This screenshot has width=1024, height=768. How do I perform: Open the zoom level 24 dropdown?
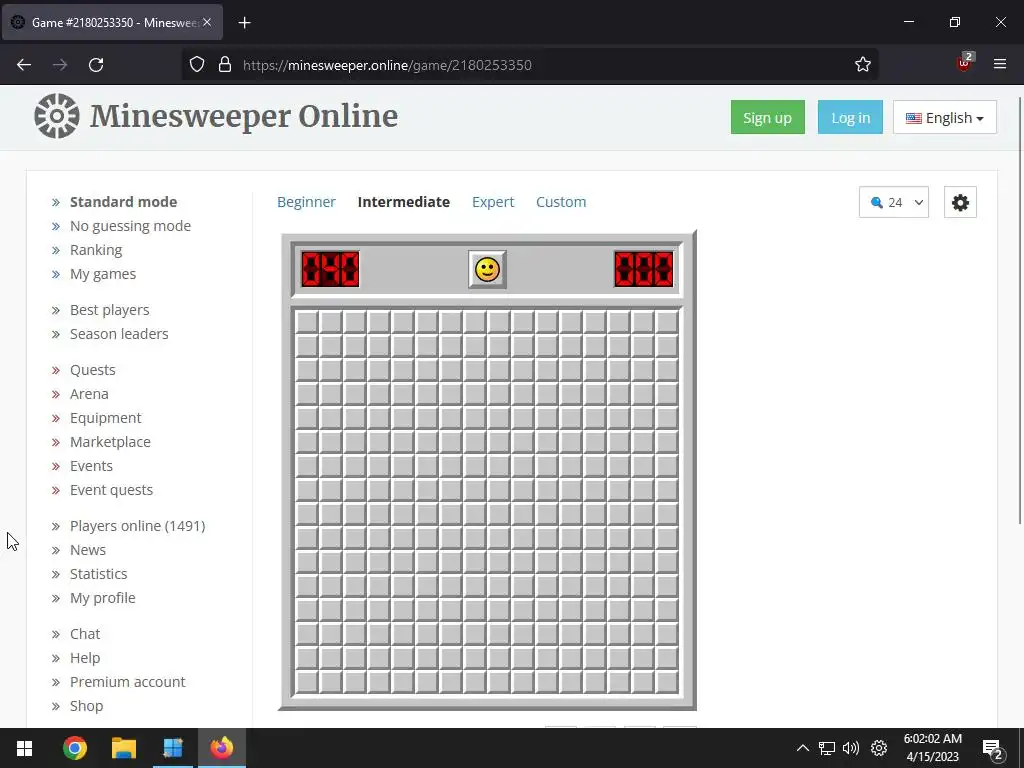(x=893, y=202)
